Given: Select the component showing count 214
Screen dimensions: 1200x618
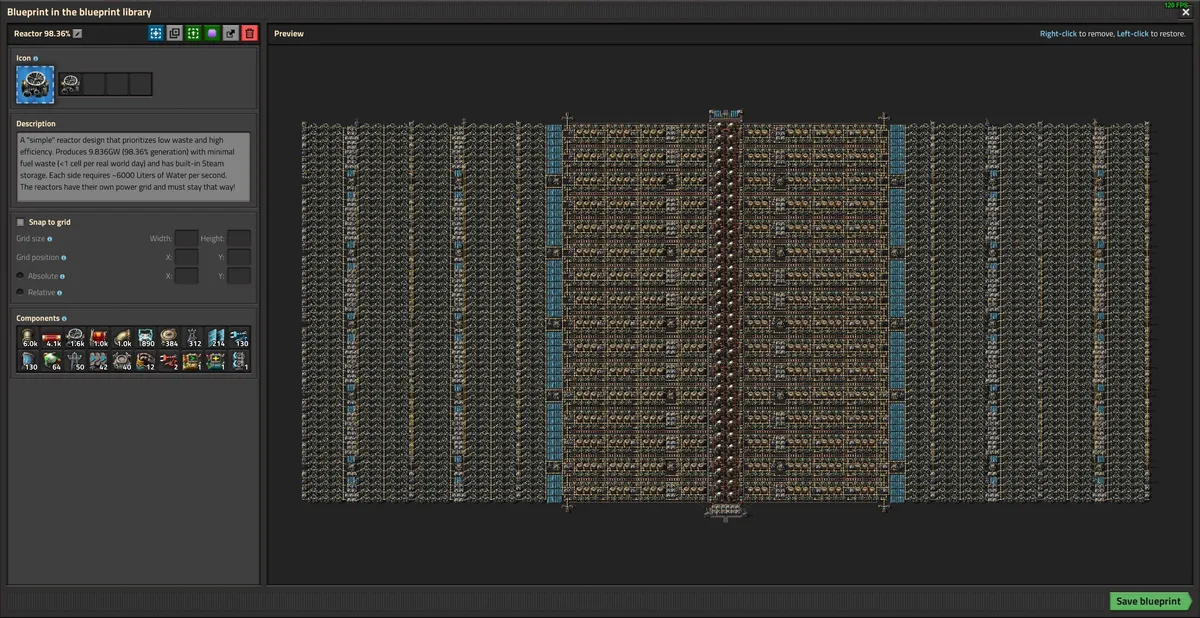Looking at the screenshot, I should pyautogui.click(x=214, y=337).
